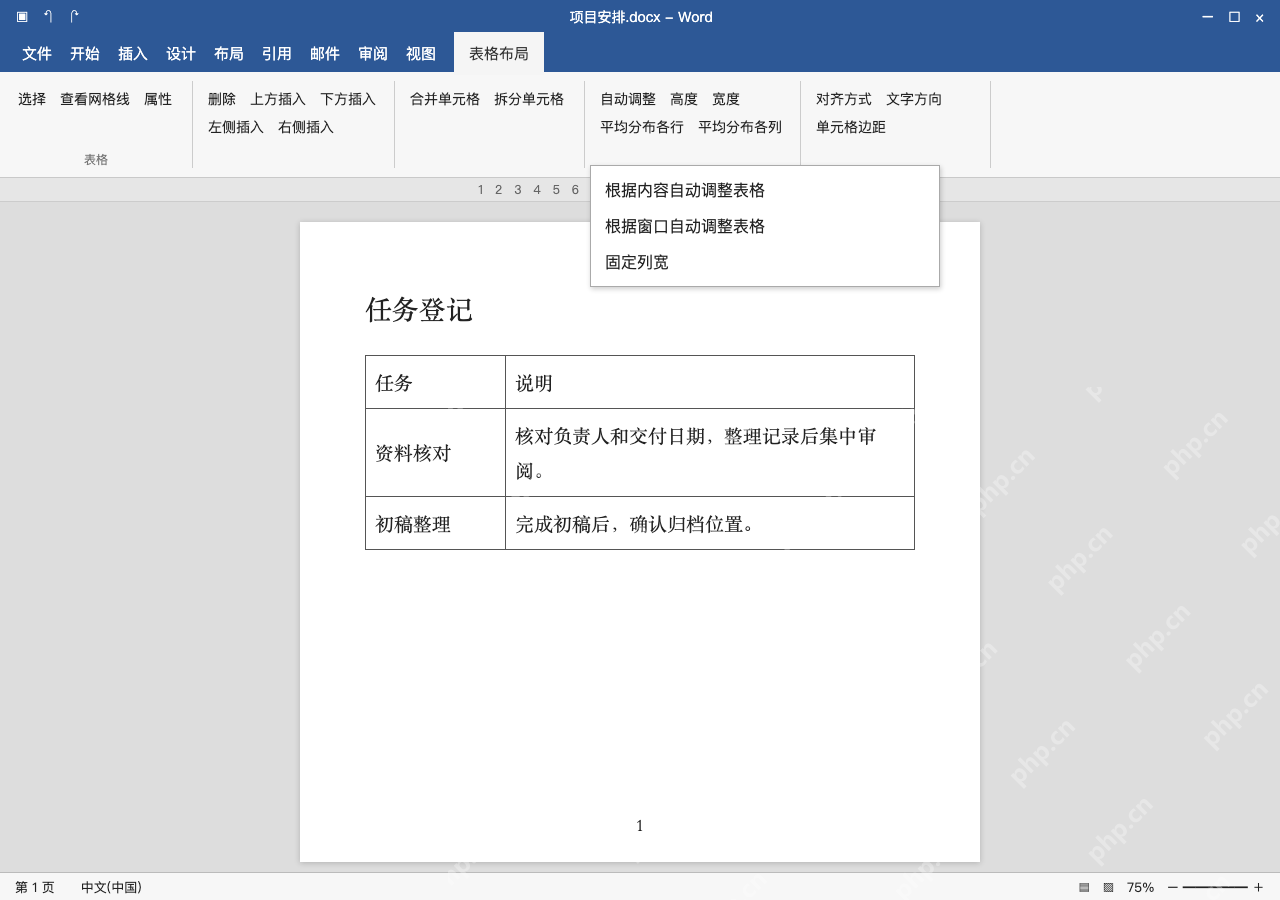Open 单元格边距 settings
Viewport: 1280px width, 900px height.
click(x=851, y=127)
